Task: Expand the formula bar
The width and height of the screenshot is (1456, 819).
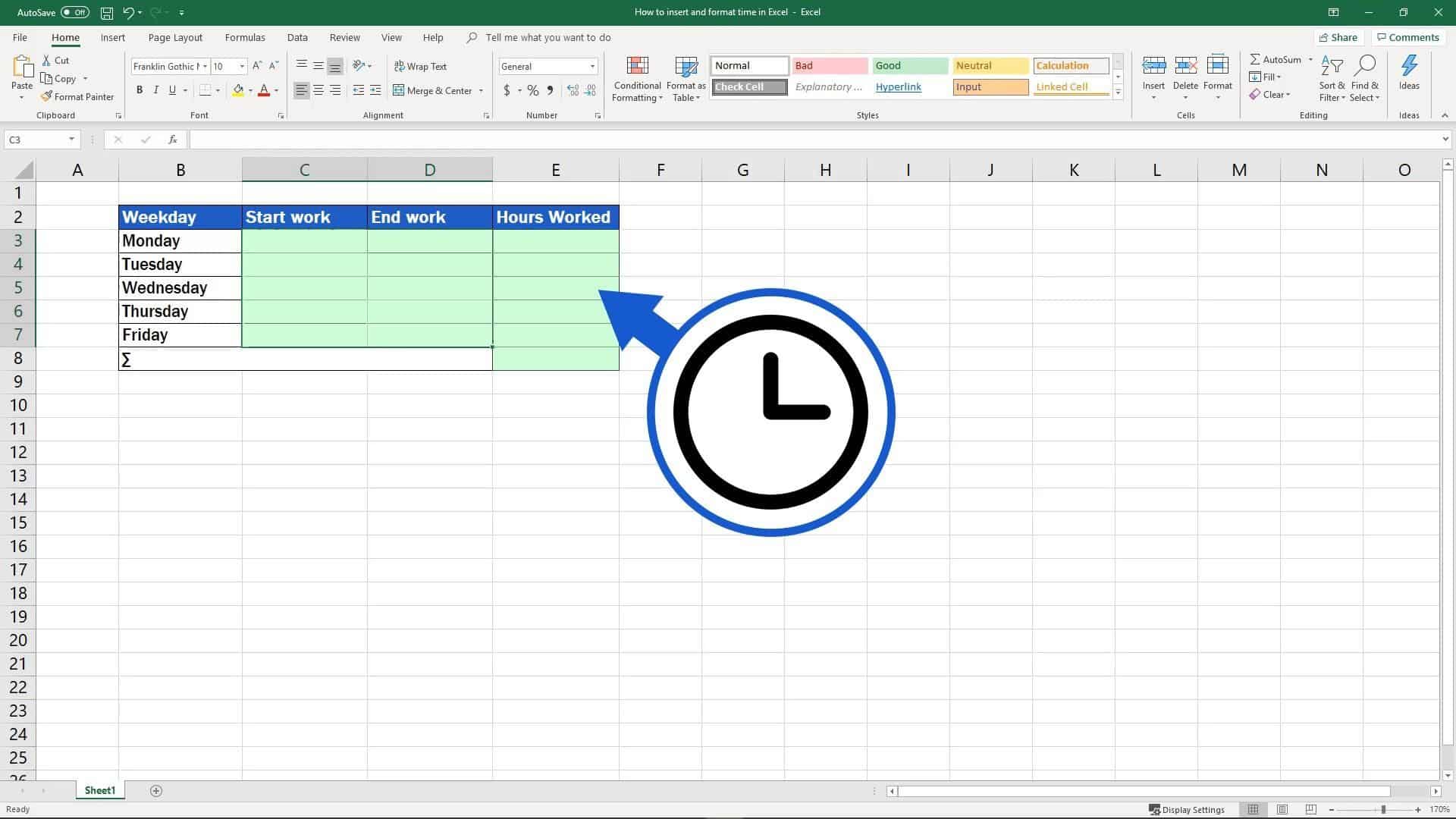Action: click(1445, 140)
